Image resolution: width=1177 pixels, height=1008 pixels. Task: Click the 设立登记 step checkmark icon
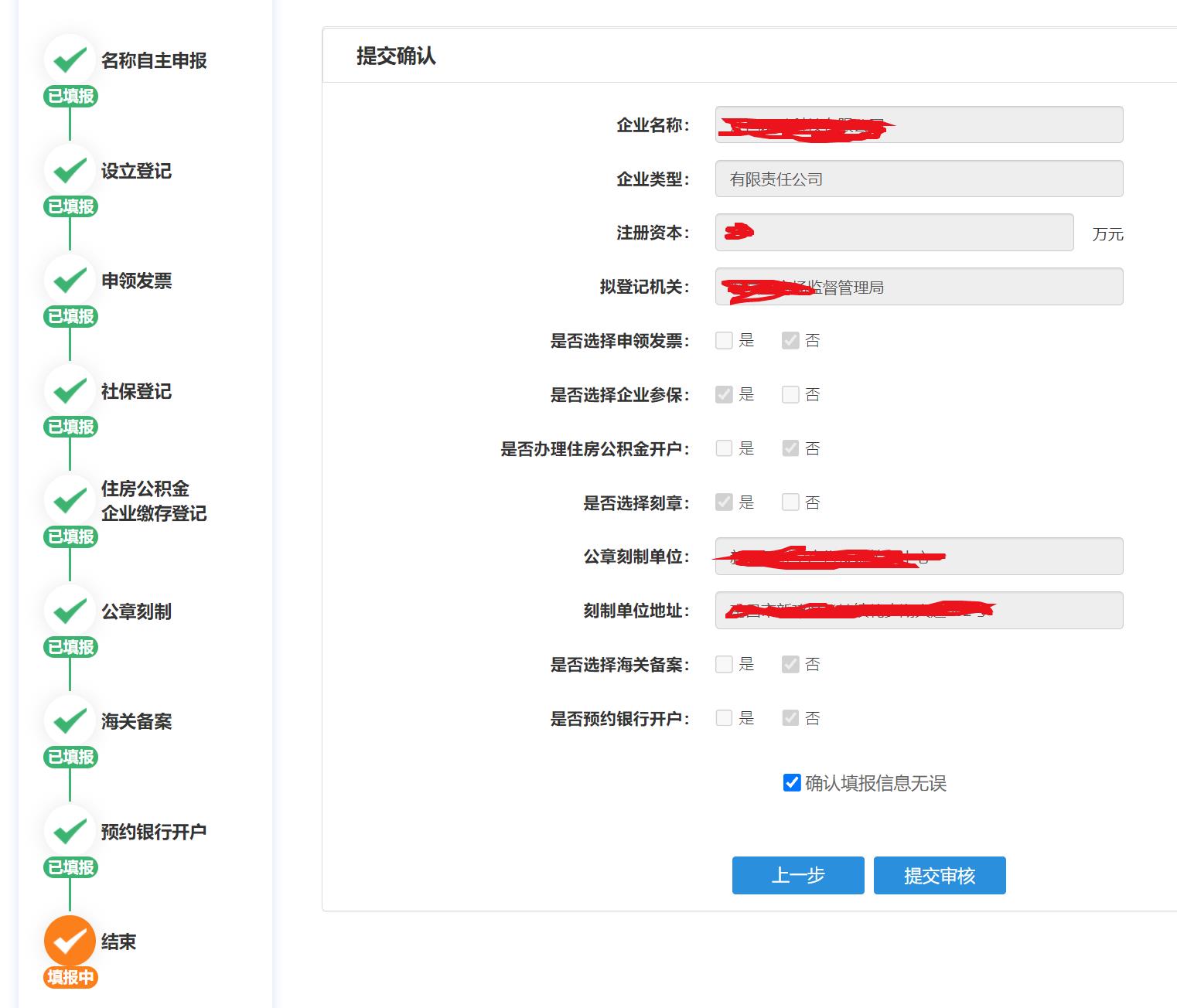(x=70, y=170)
